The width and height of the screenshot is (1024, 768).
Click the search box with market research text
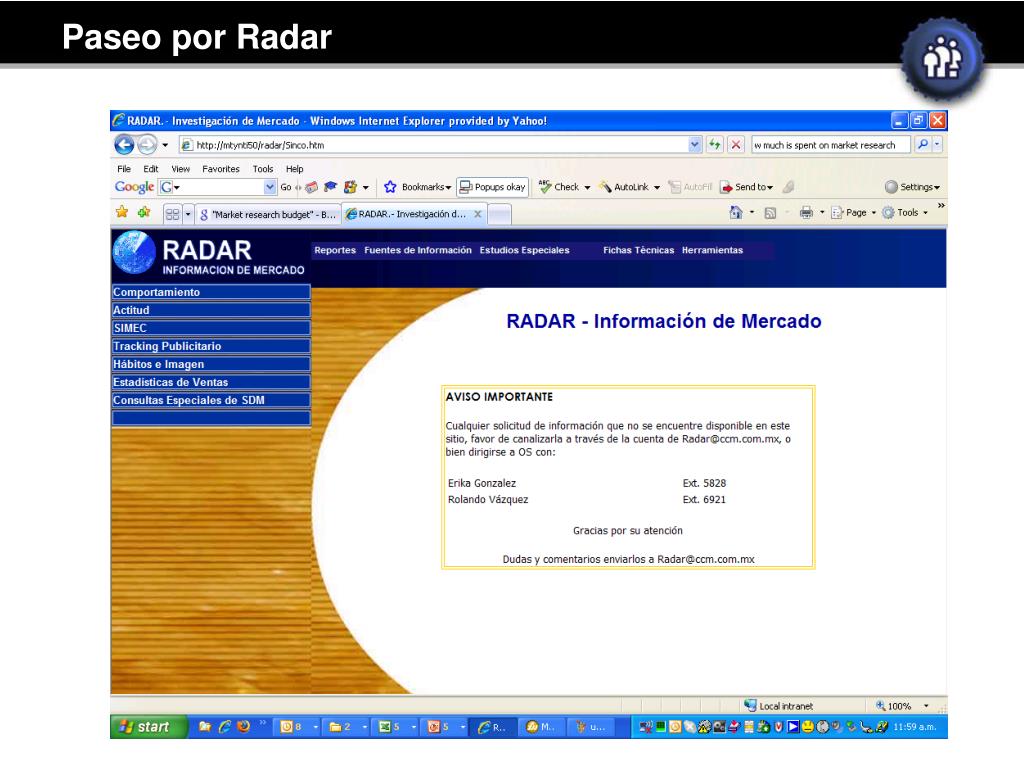click(830, 145)
